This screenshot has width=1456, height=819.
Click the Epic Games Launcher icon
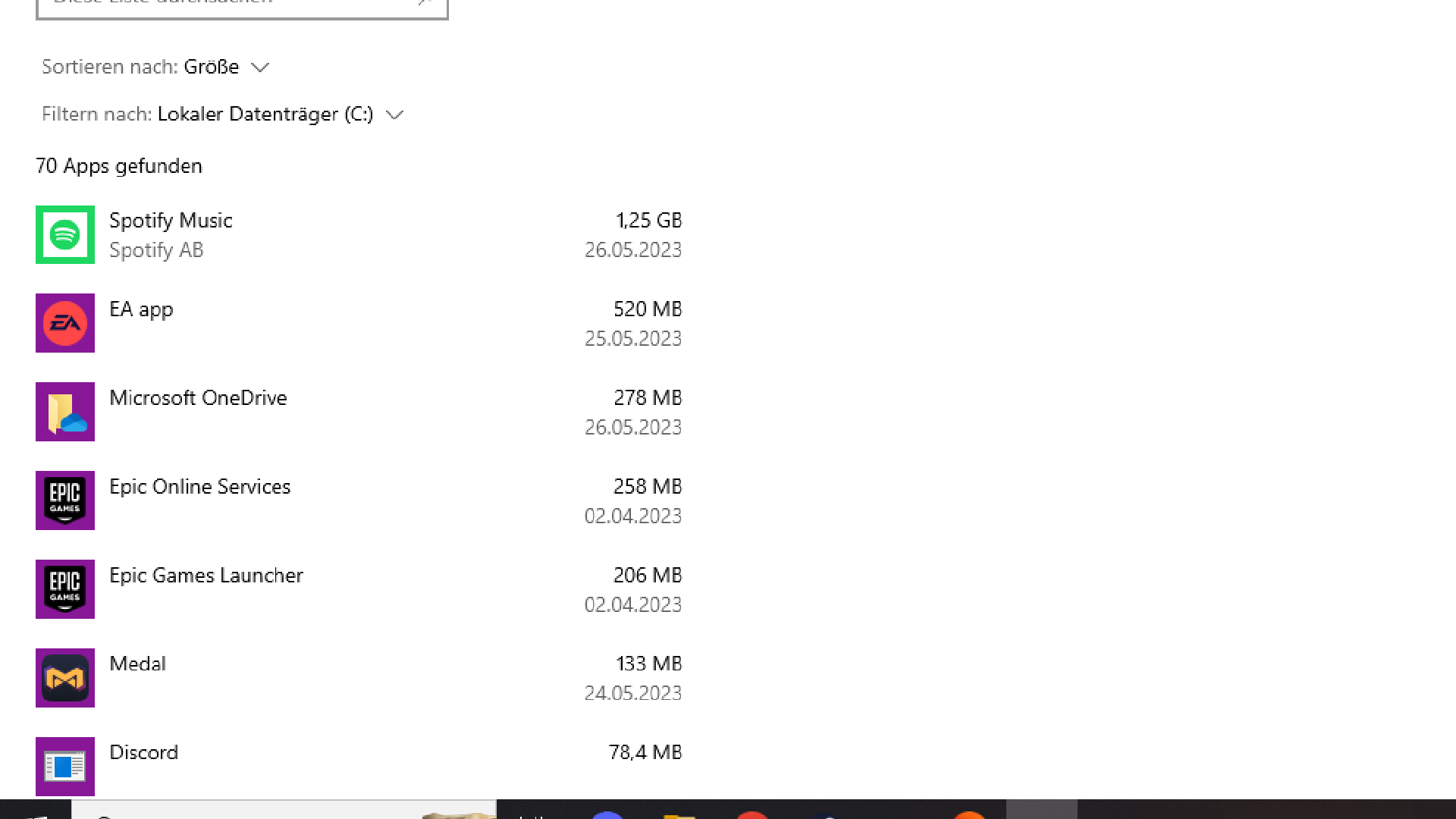pos(65,589)
